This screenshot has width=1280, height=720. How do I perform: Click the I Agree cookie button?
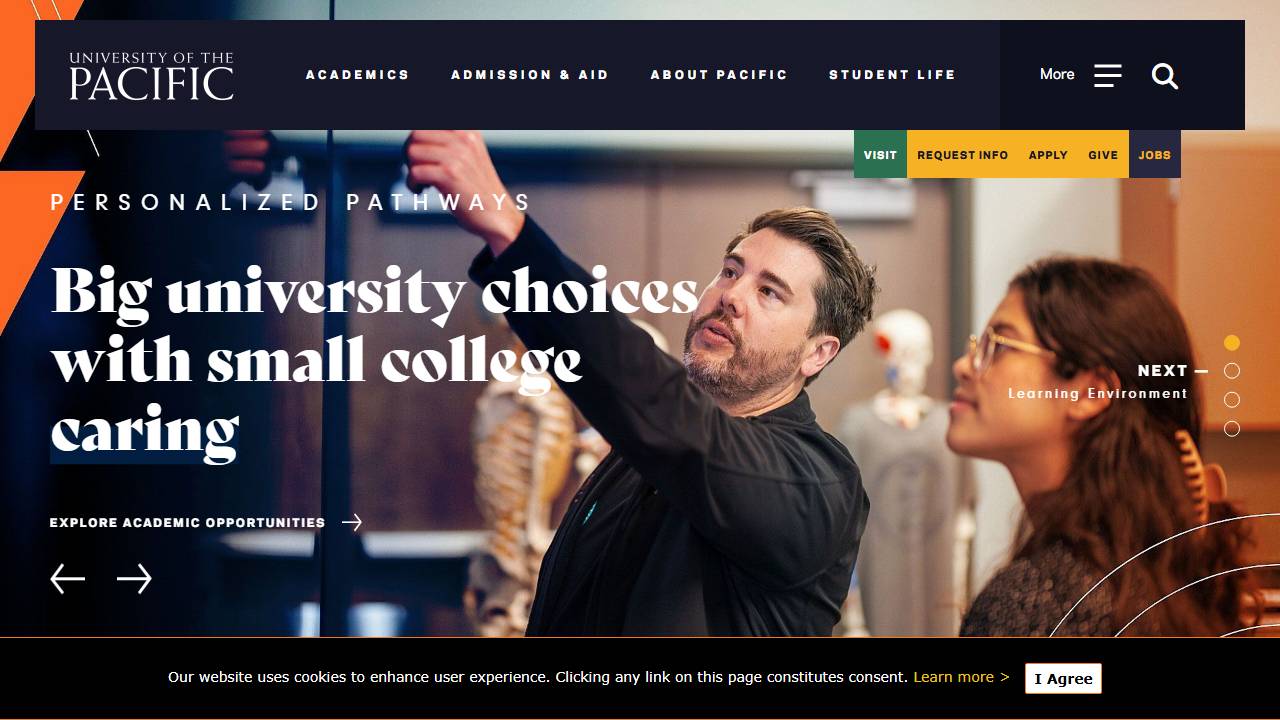[x=1063, y=678]
